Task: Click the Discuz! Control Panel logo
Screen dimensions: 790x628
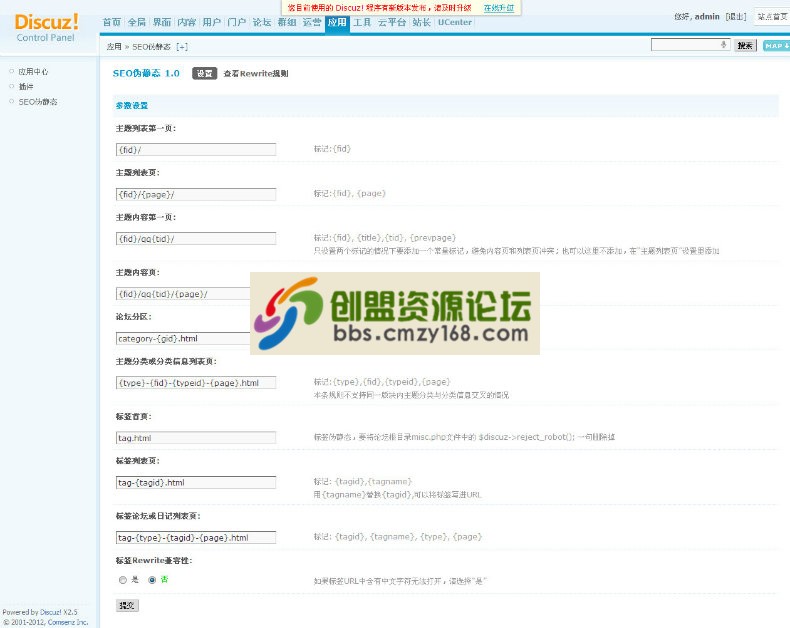Action: tap(46, 27)
